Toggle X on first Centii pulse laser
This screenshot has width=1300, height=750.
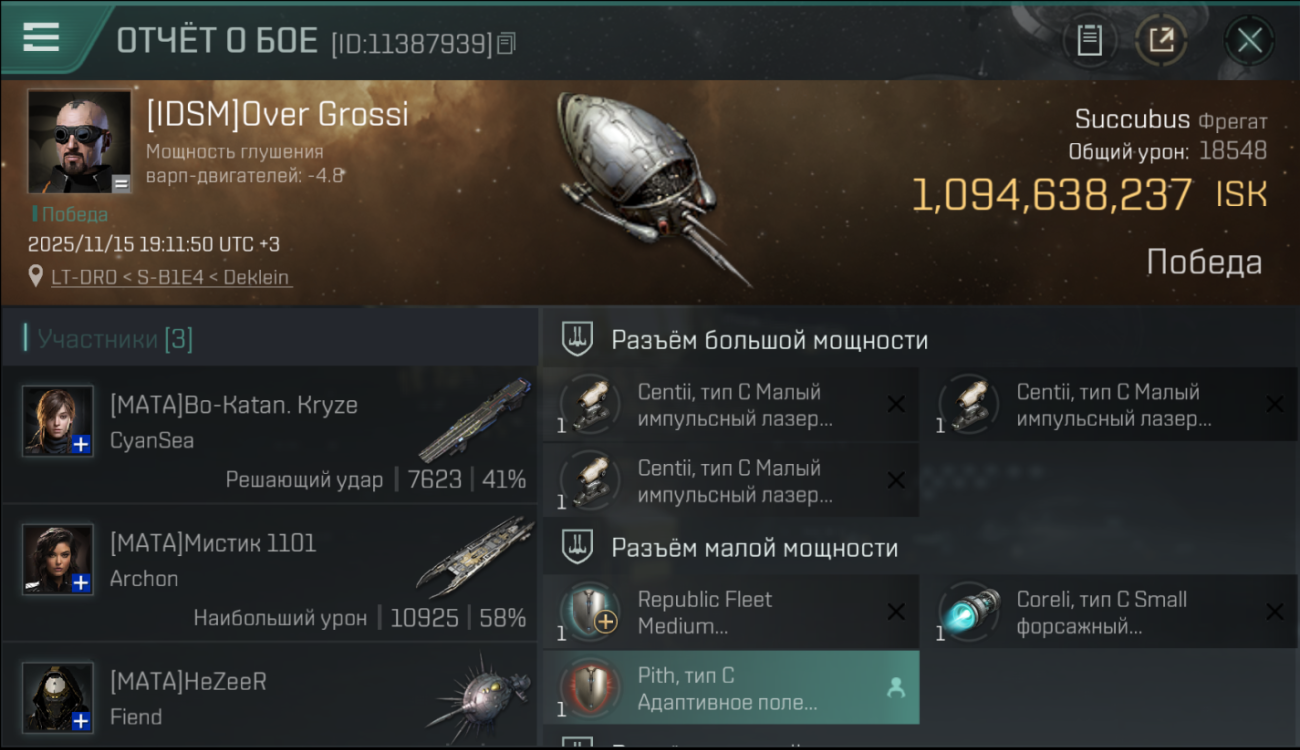click(x=896, y=404)
